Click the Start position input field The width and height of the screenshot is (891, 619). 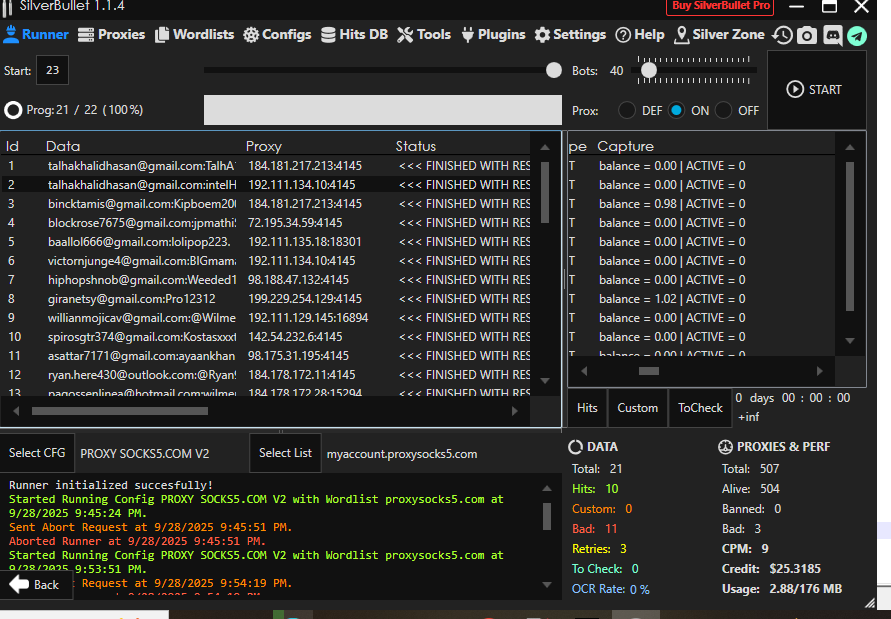(52, 71)
